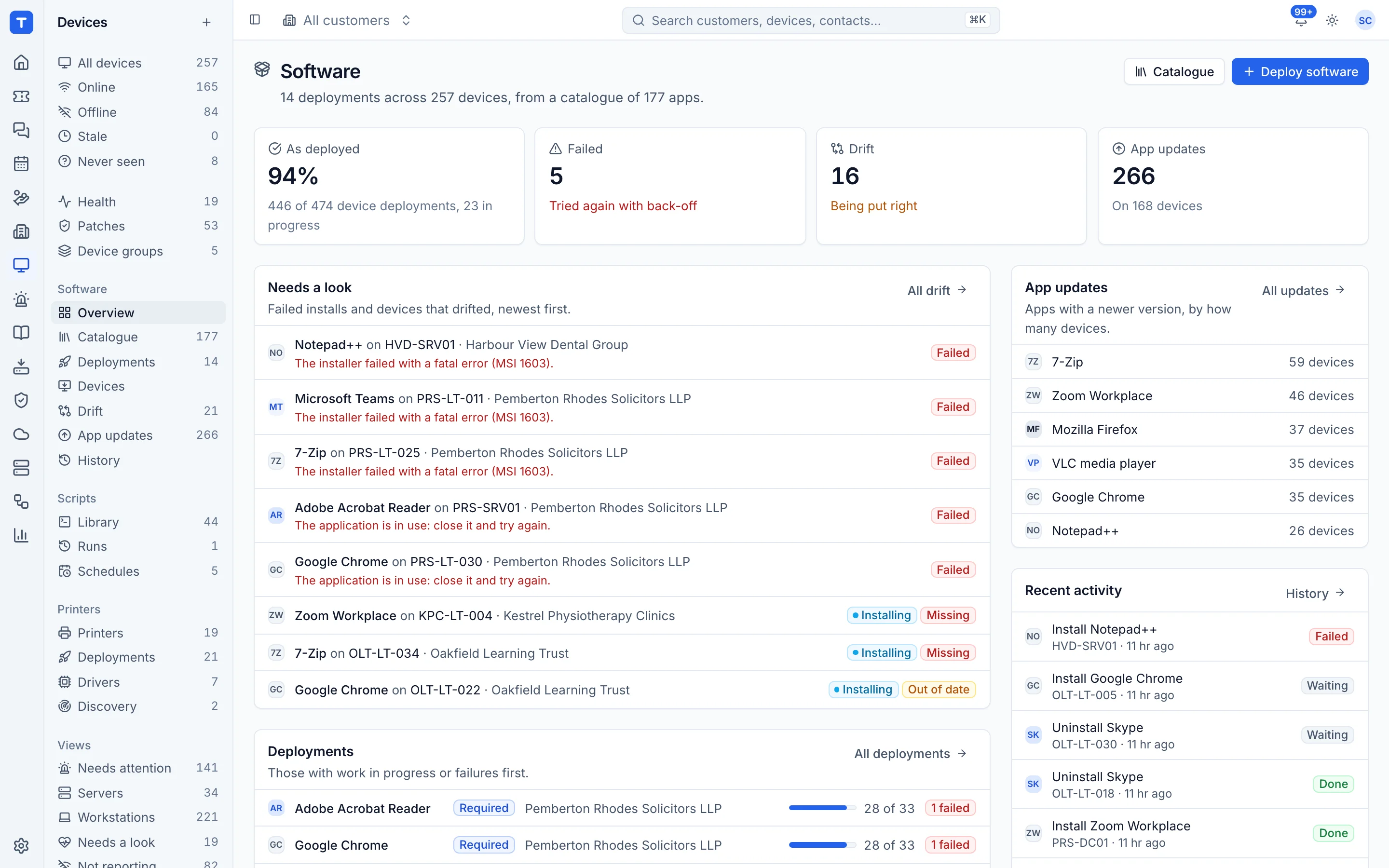1389x868 pixels.
Task: Click Google Chrome deployment progress bar
Action: (822, 844)
